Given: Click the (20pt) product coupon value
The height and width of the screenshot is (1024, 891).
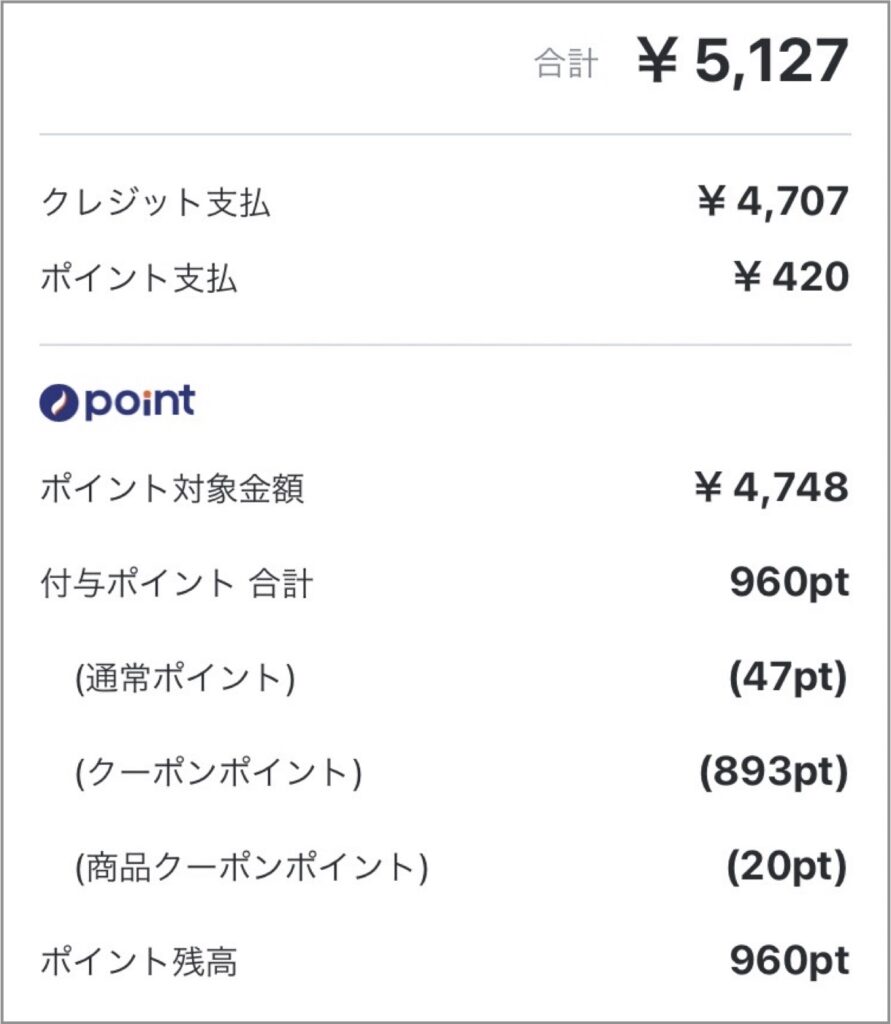Looking at the screenshot, I should 787,867.
